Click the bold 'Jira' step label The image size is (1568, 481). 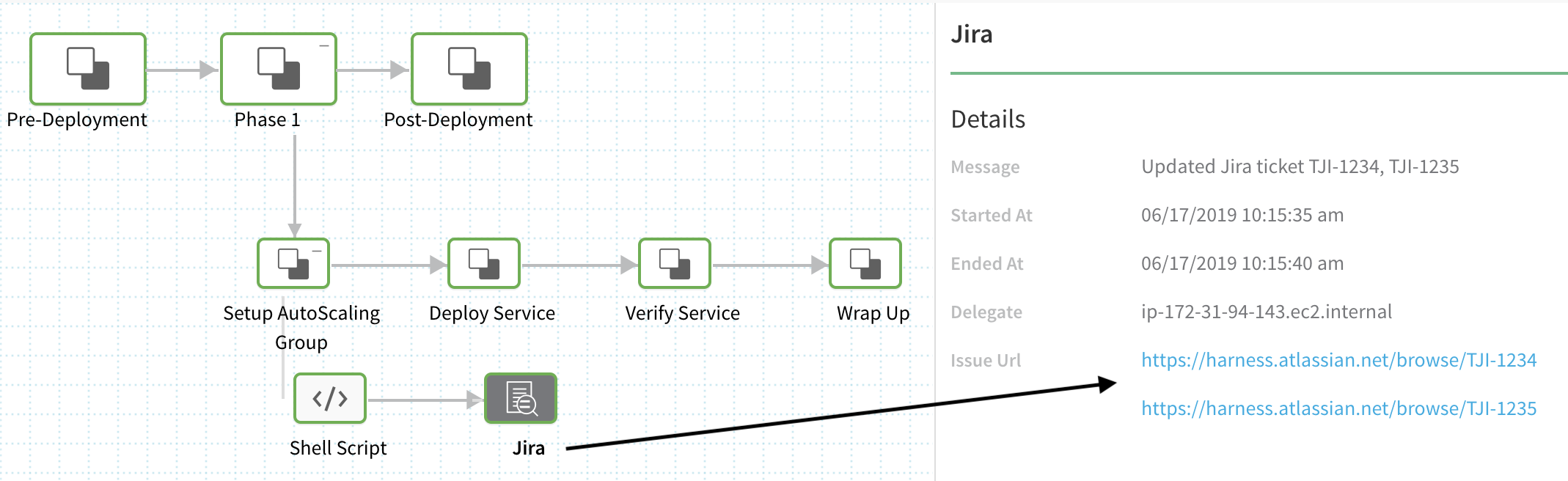529,448
